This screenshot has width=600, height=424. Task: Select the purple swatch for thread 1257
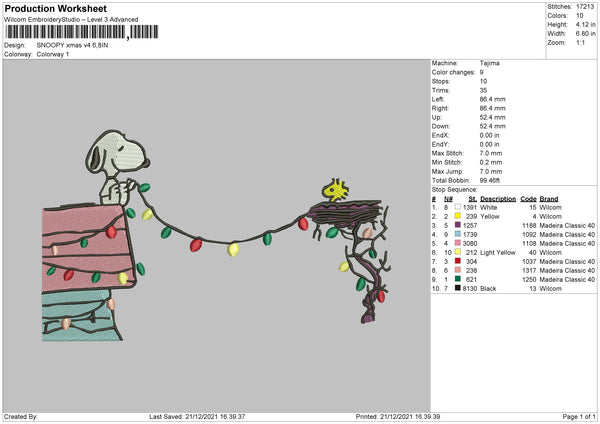(457, 225)
